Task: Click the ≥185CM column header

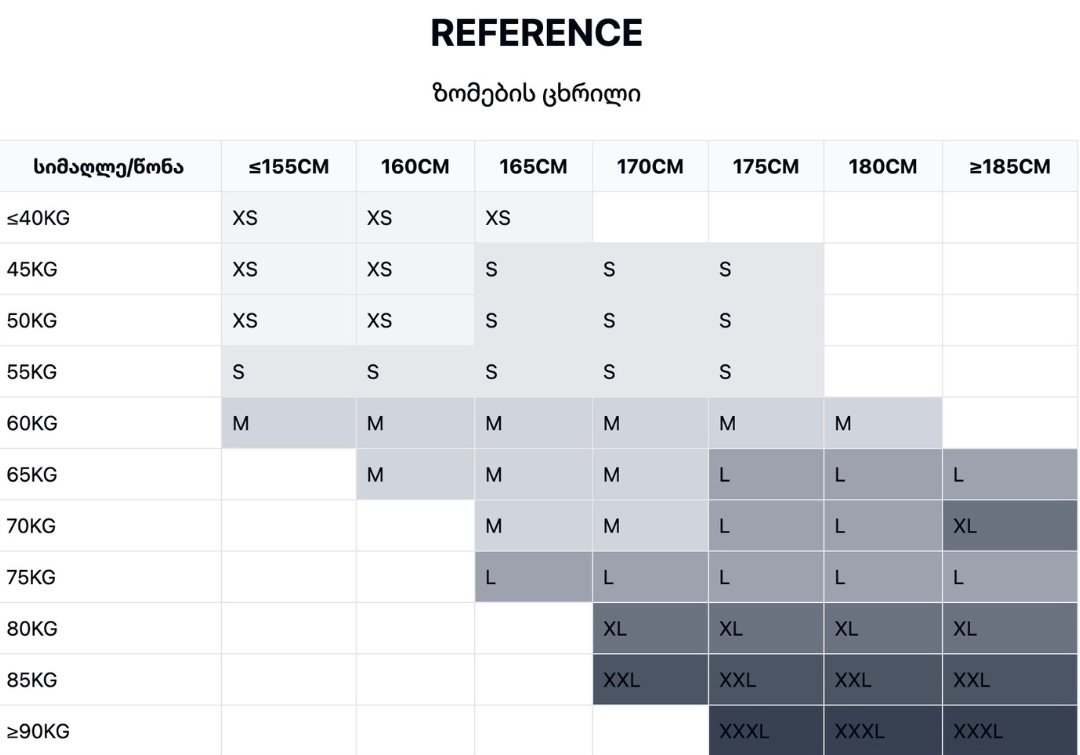Action: [x=1010, y=167]
